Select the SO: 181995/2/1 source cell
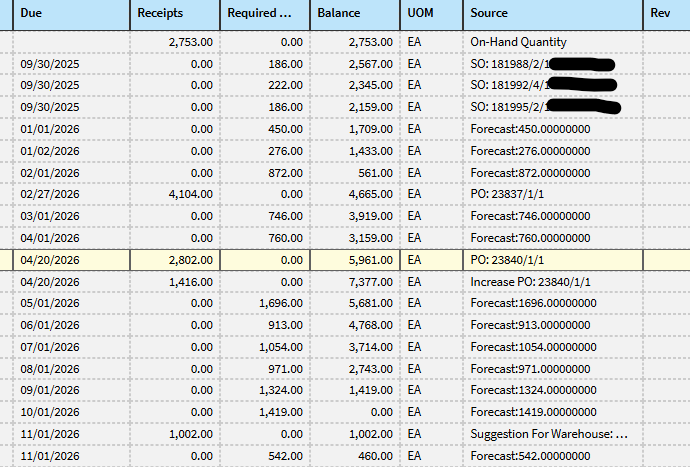690x475 pixels. coord(553,107)
